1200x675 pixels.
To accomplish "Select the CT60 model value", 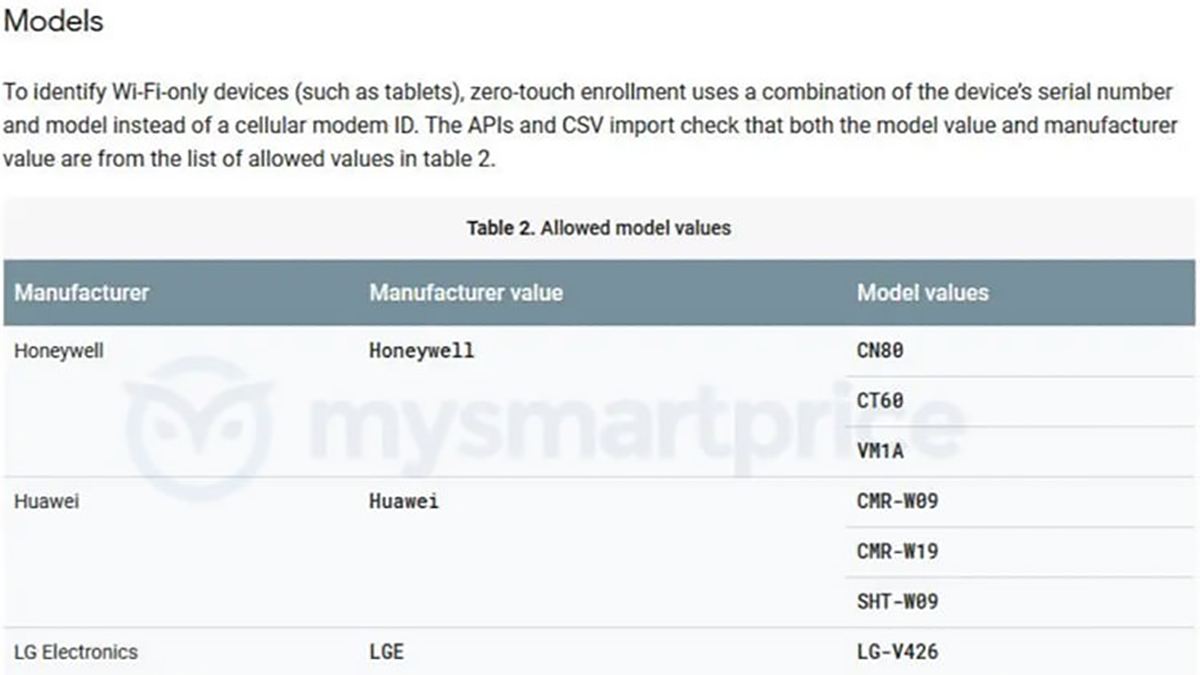I will 880,401.
